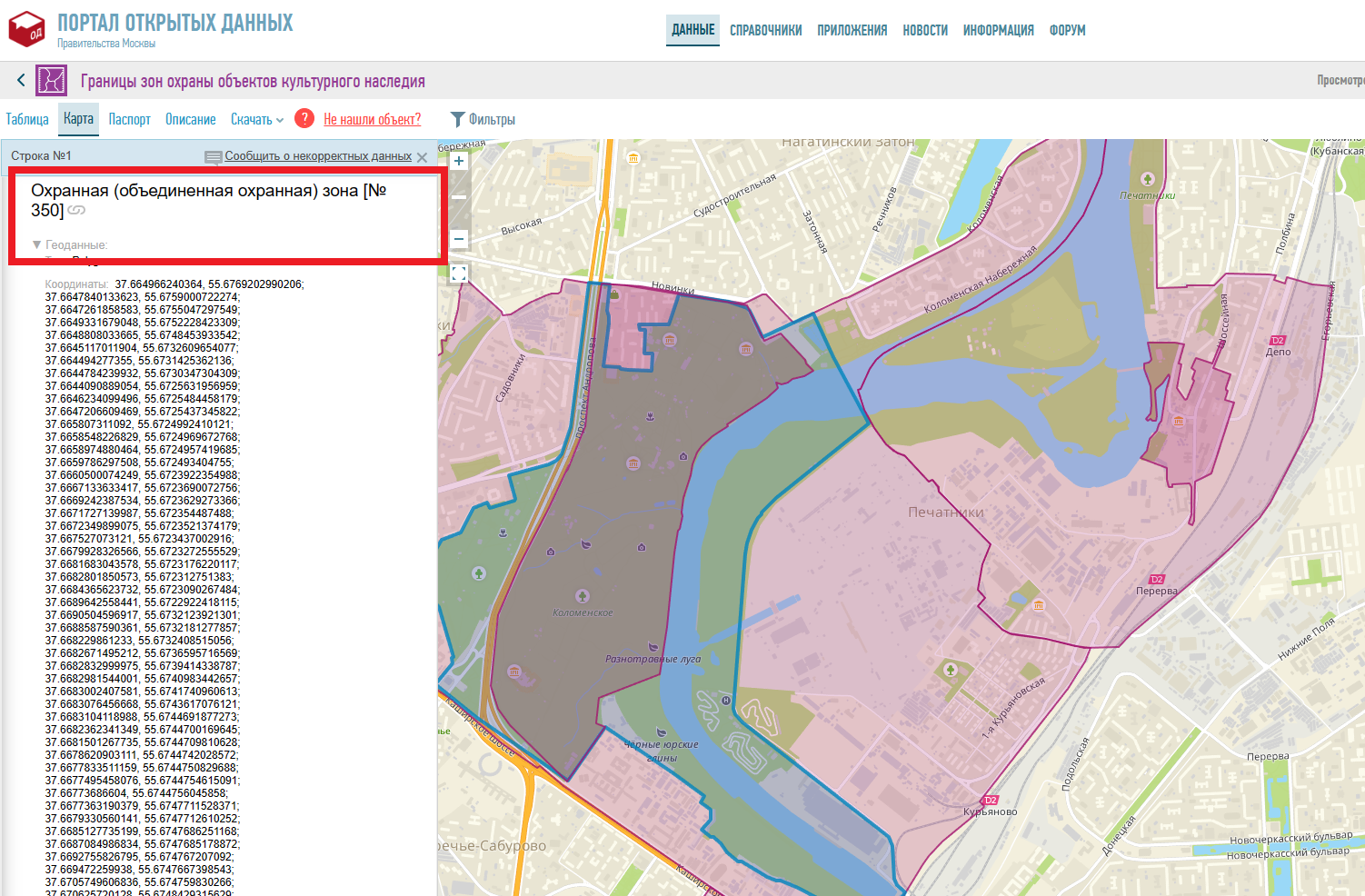This screenshot has width=1365, height=896.
Task: Toggle fullscreen map view
Action: coord(459,274)
